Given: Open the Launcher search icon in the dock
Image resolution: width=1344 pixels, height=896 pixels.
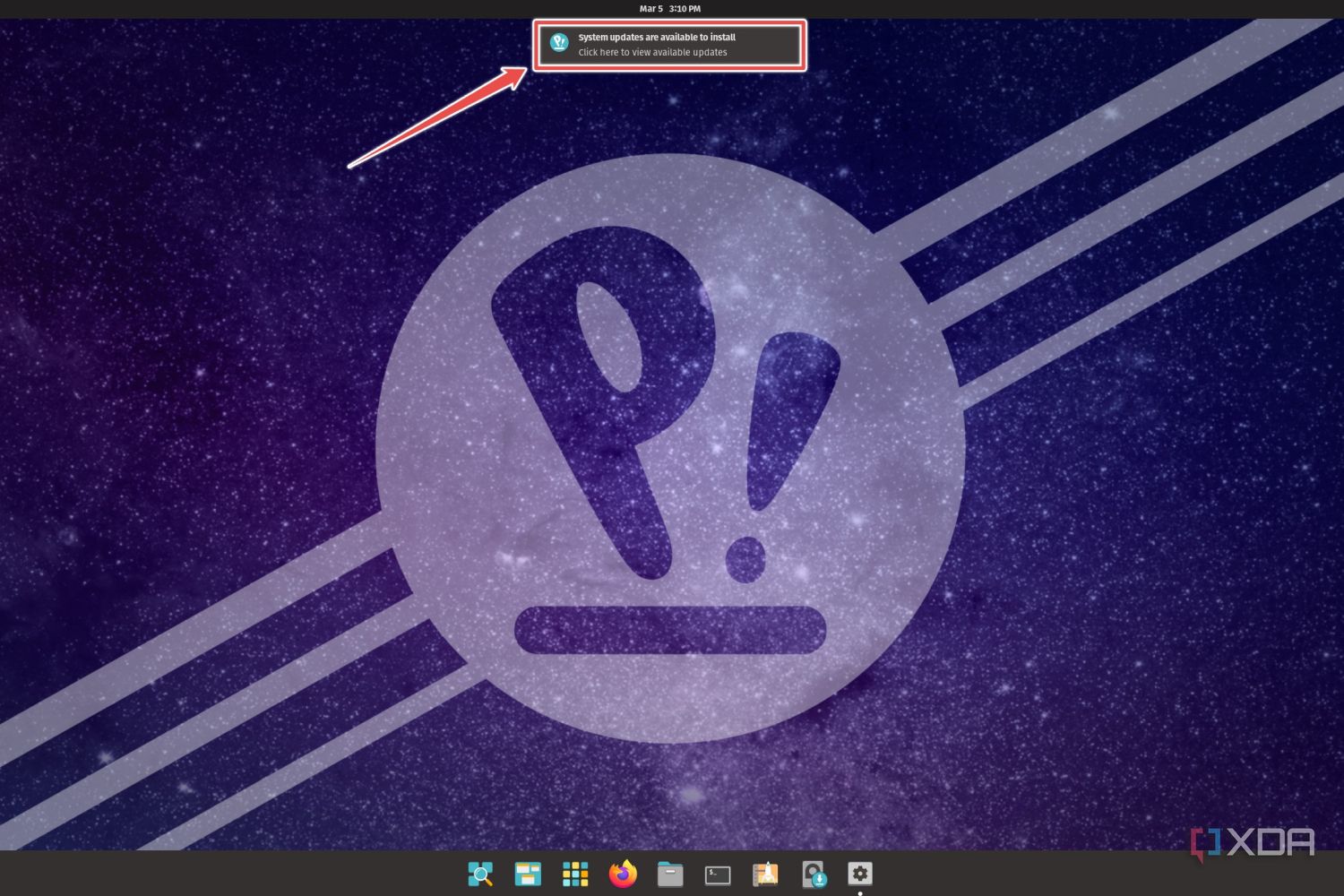Looking at the screenshot, I should pos(480,874).
